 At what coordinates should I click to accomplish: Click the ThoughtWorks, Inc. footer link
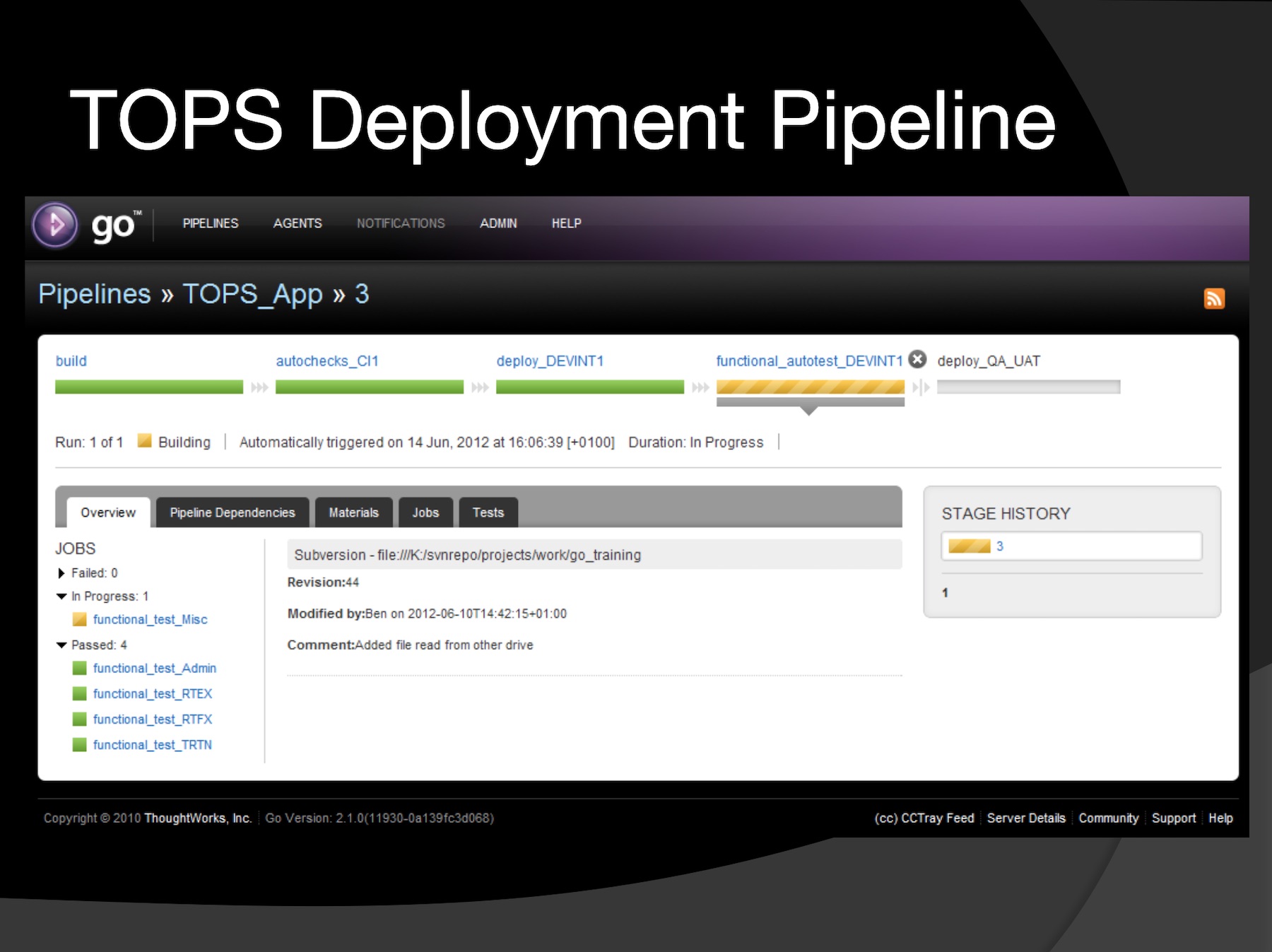[198, 818]
